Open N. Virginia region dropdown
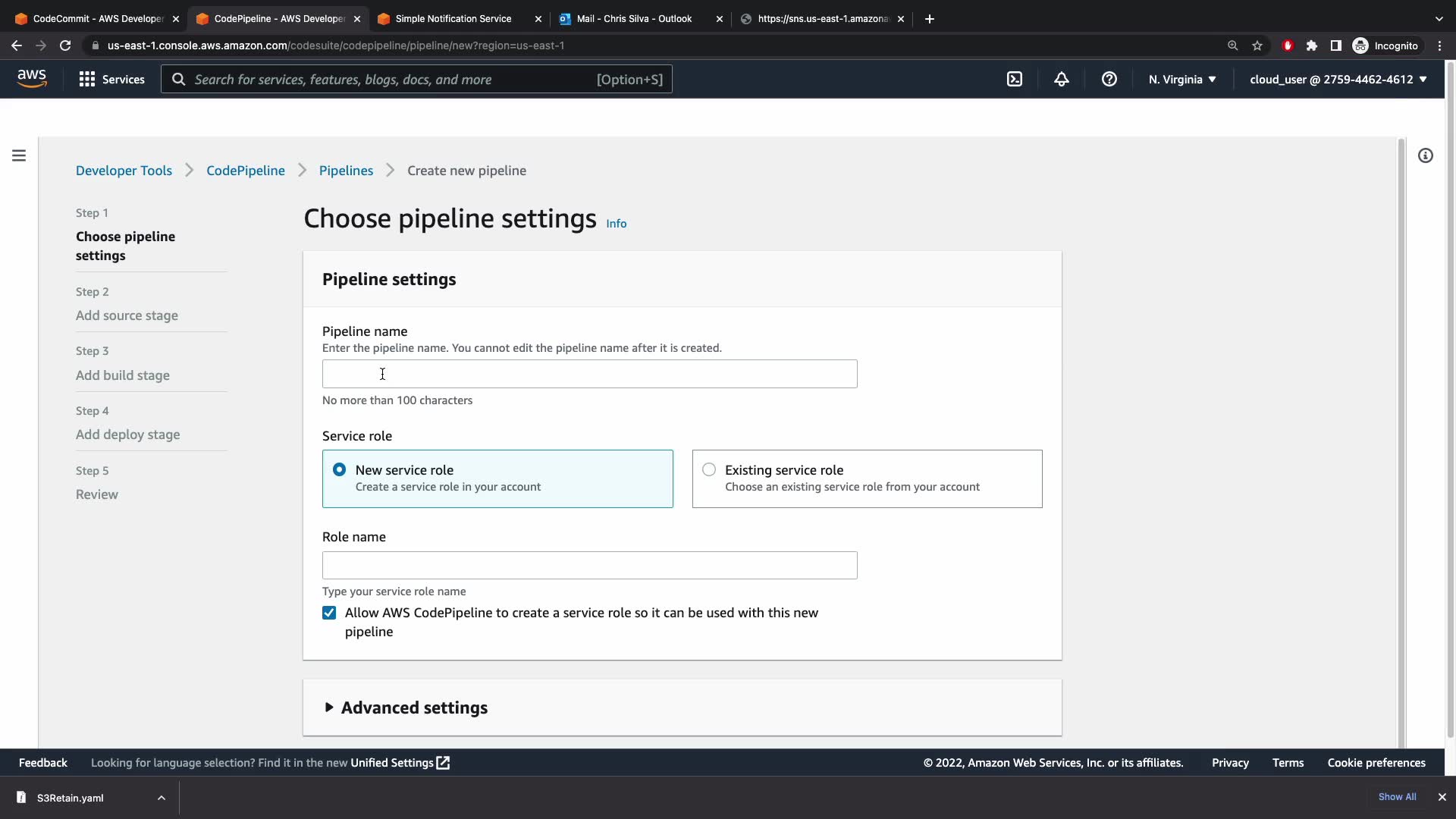 1181,79
